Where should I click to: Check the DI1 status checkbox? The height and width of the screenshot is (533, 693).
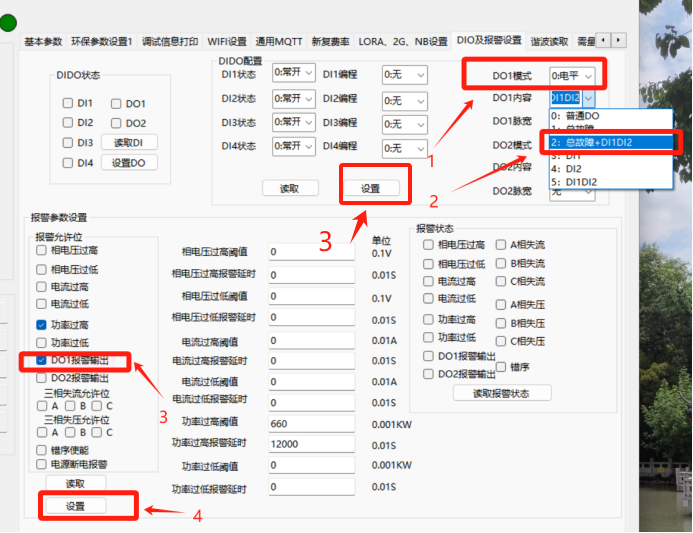pos(68,103)
